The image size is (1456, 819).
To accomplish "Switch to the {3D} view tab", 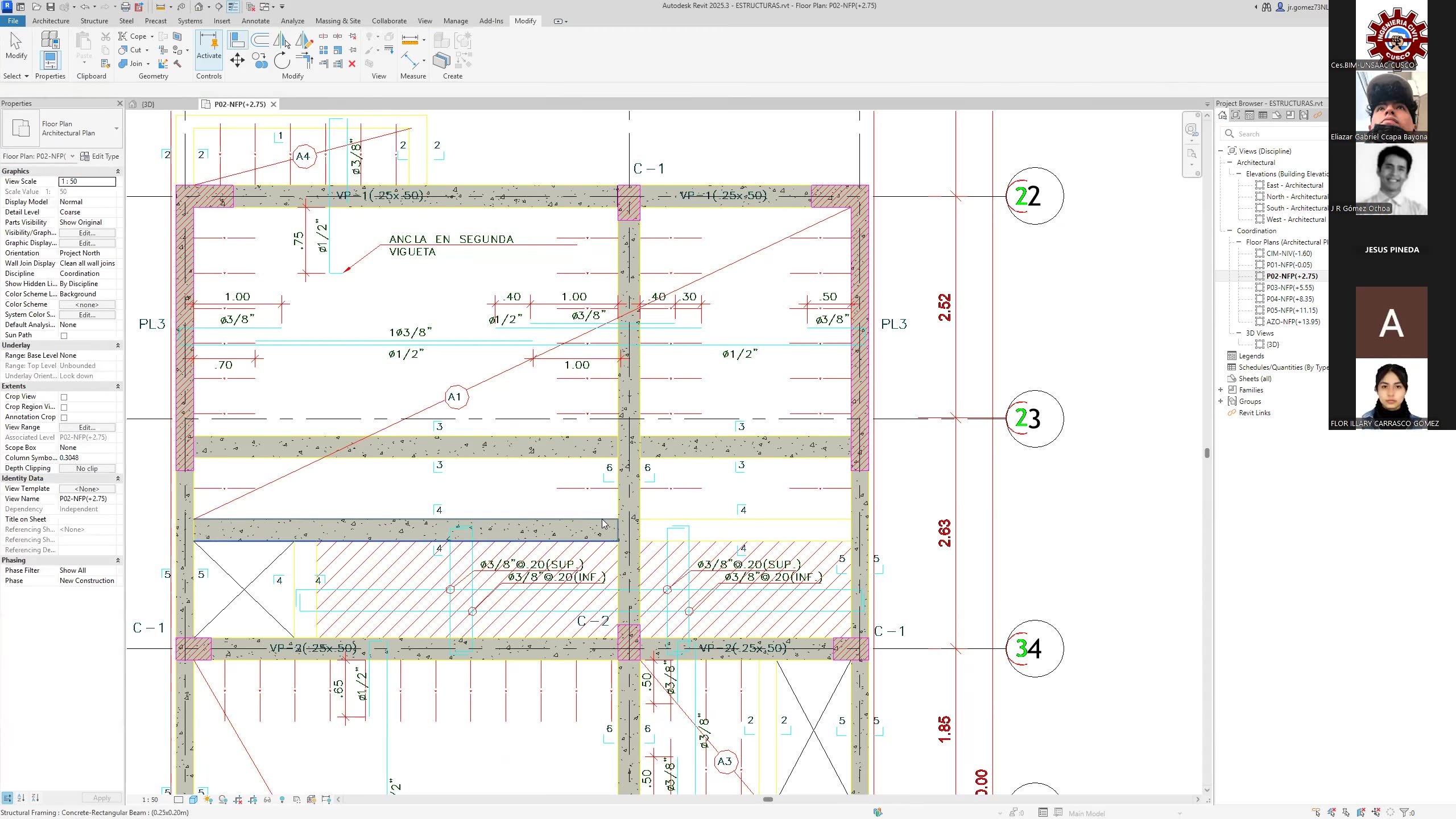I will tap(148, 104).
